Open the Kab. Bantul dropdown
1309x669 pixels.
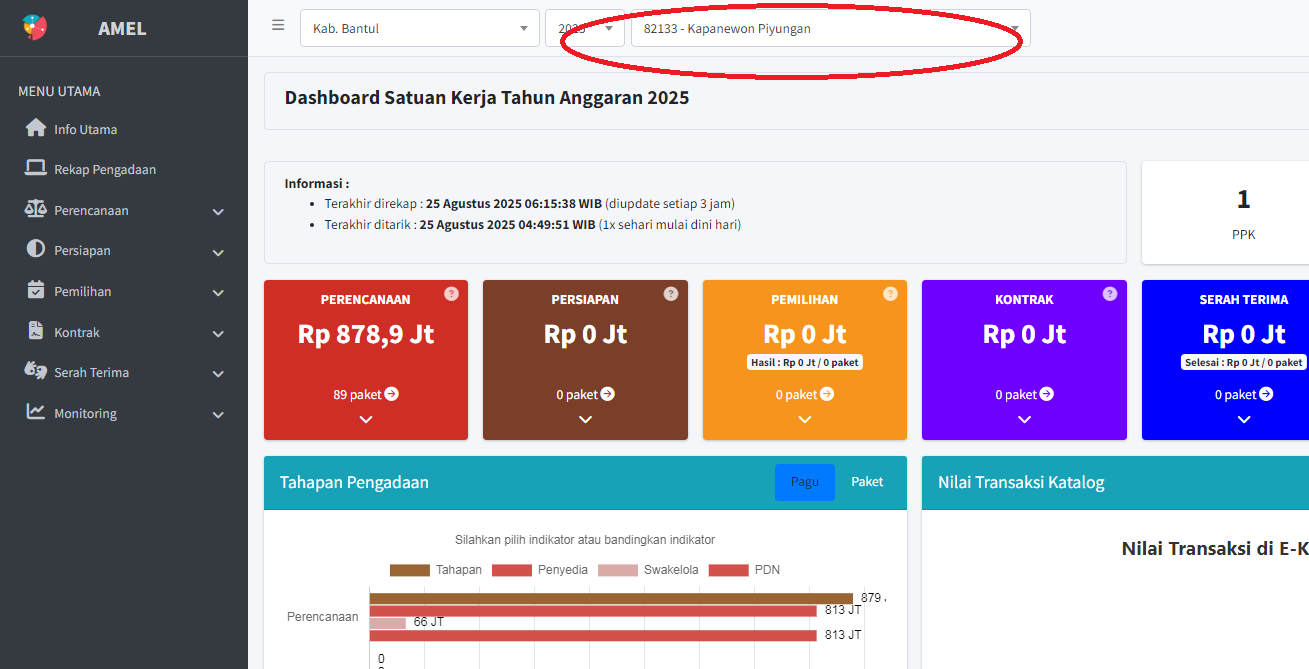420,29
